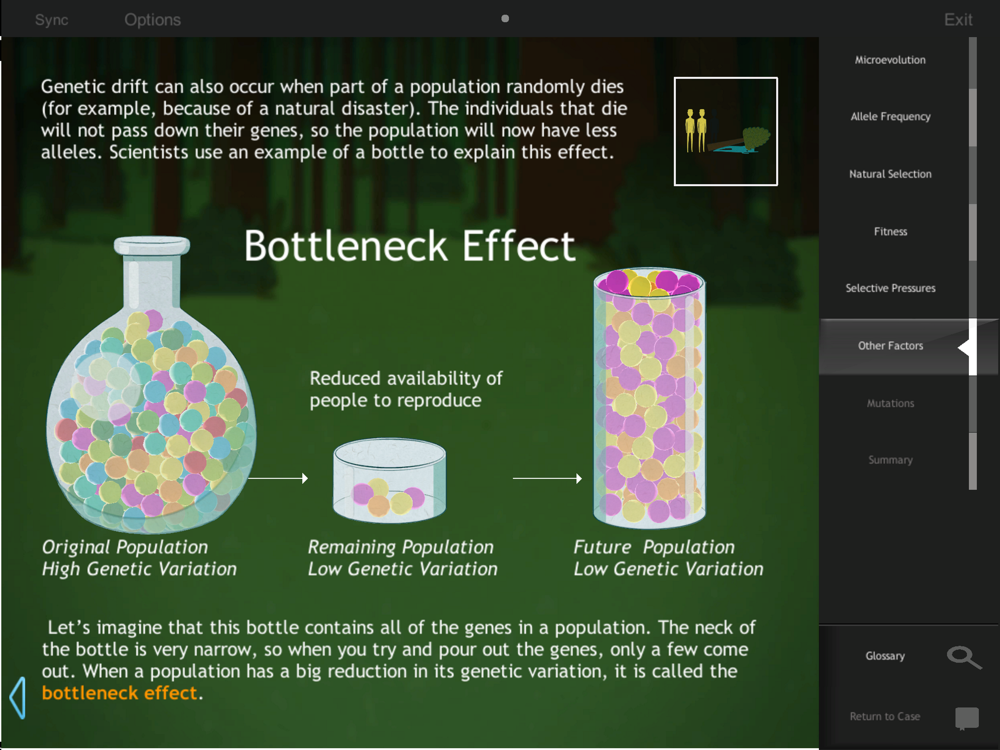Open Natural Selection section
The width and height of the screenshot is (1000, 750).
(x=890, y=174)
